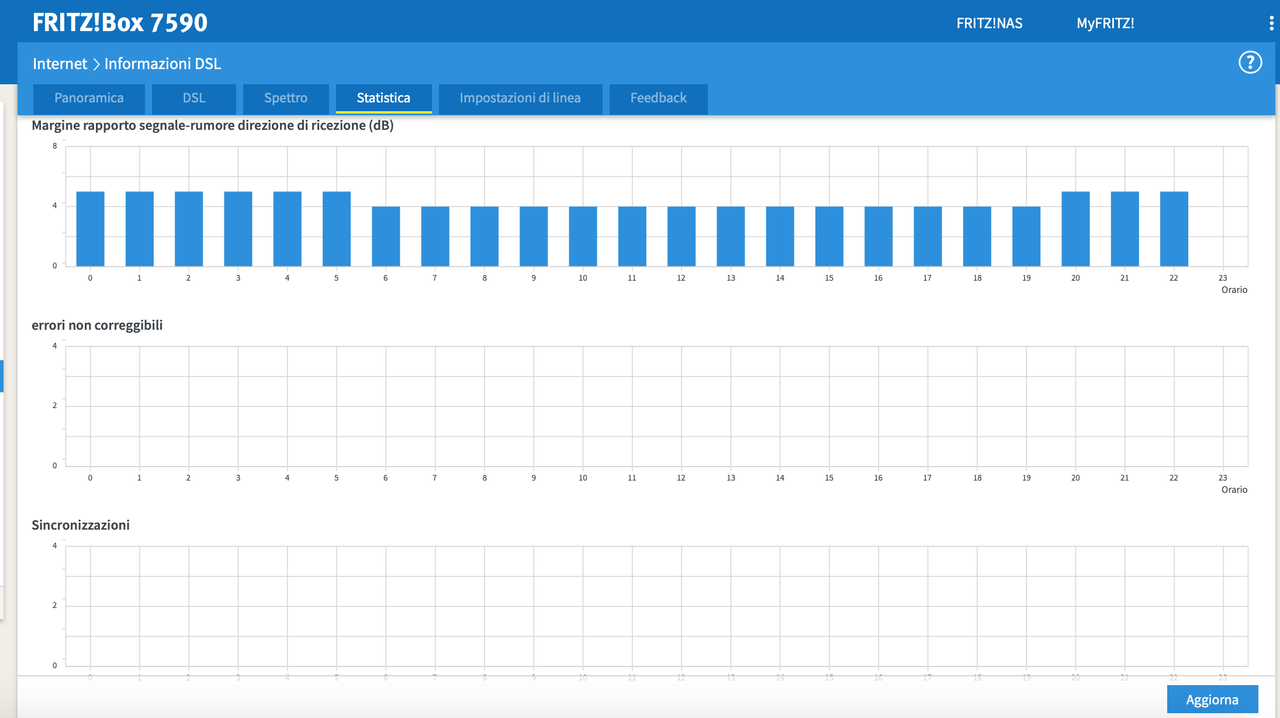The width and height of the screenshot is (1280, 718).
Task: Click the signal-noise bar for hour 5
Action: point(337,229)
